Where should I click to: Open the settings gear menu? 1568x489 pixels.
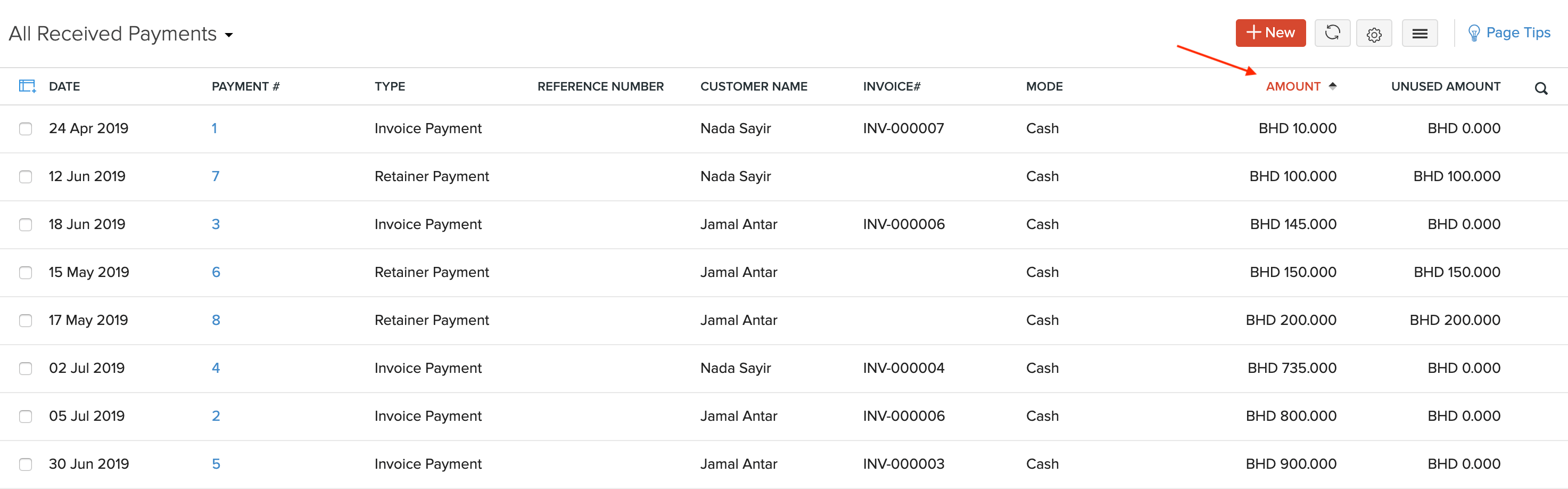1374,33
